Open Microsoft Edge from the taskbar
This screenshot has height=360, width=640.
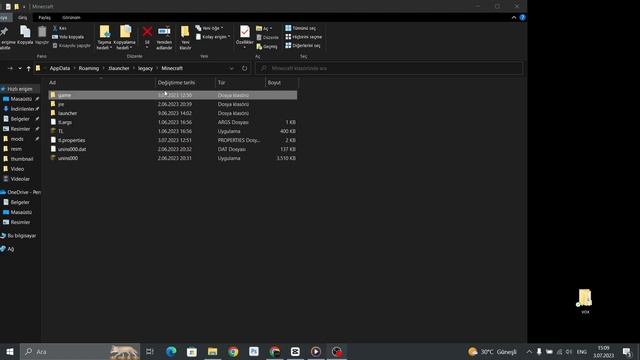tap(171, 351)
